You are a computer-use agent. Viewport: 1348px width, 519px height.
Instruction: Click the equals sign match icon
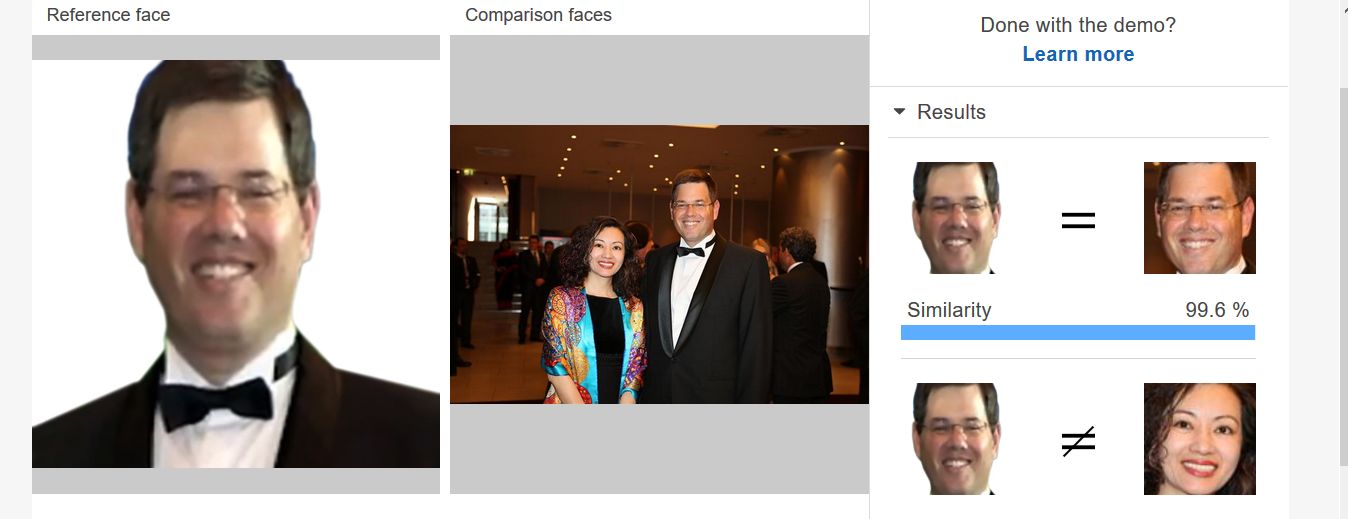1078,221
